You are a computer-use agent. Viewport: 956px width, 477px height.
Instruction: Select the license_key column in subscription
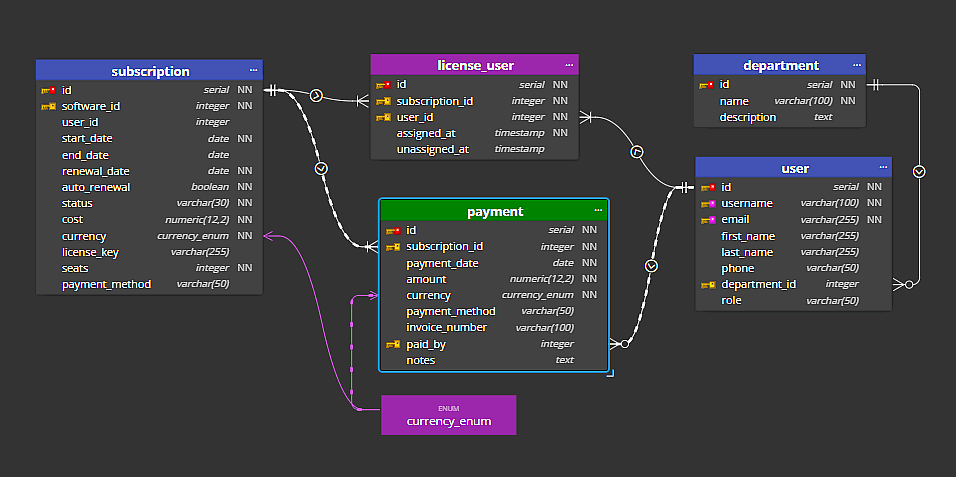pos(149,252)
